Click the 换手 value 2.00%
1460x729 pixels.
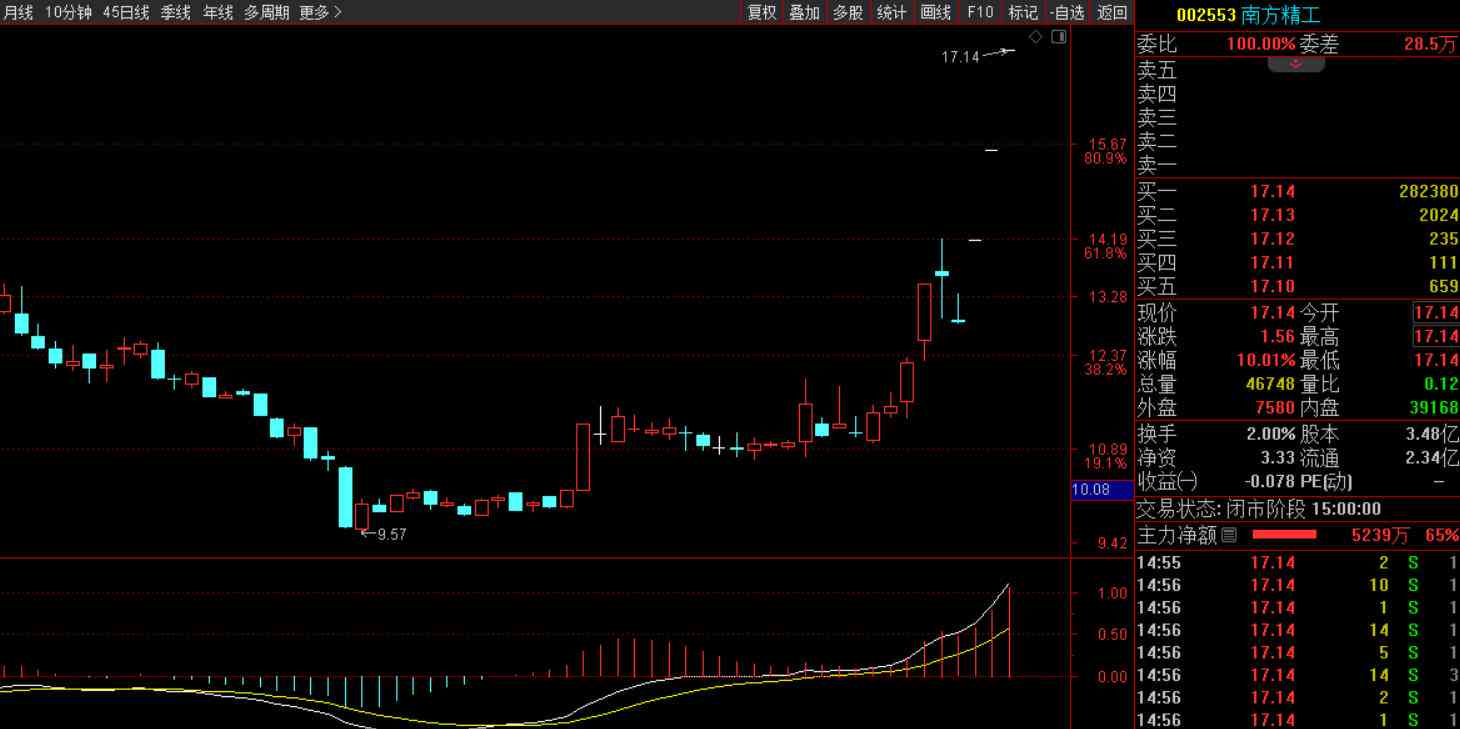point(1271,434)
